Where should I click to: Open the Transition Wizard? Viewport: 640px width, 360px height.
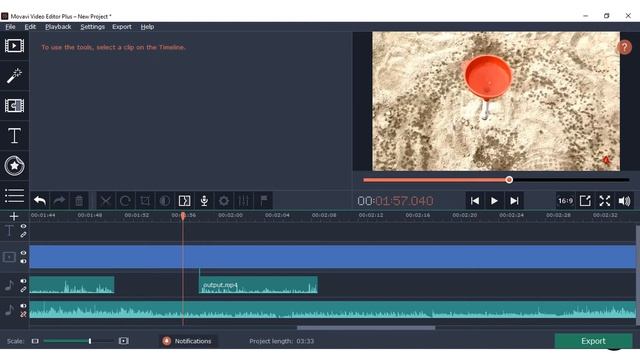(x=184, y=201)
